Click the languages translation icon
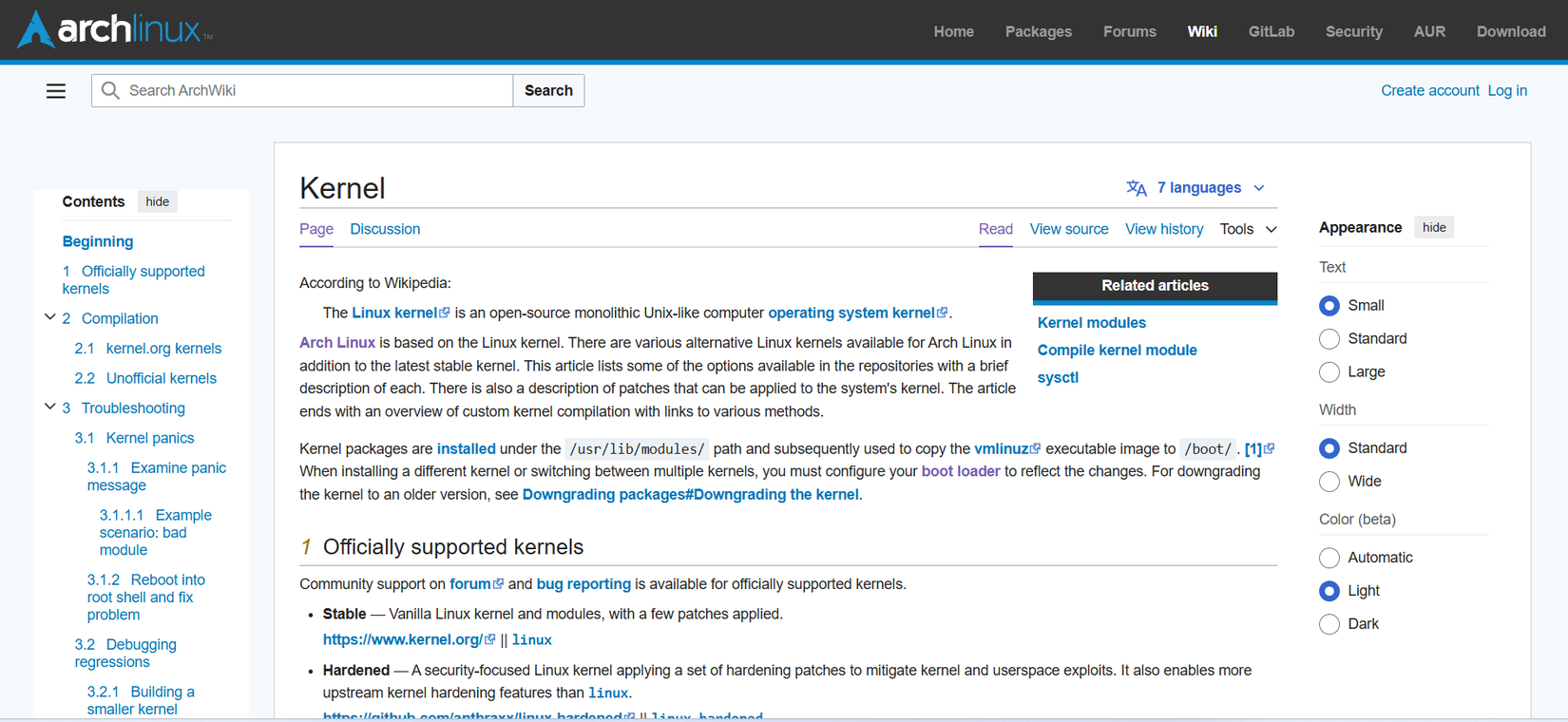Image resolution: width=1568 pixels, height=722 pixels. pyautogui.click(x=1136, y=188)
